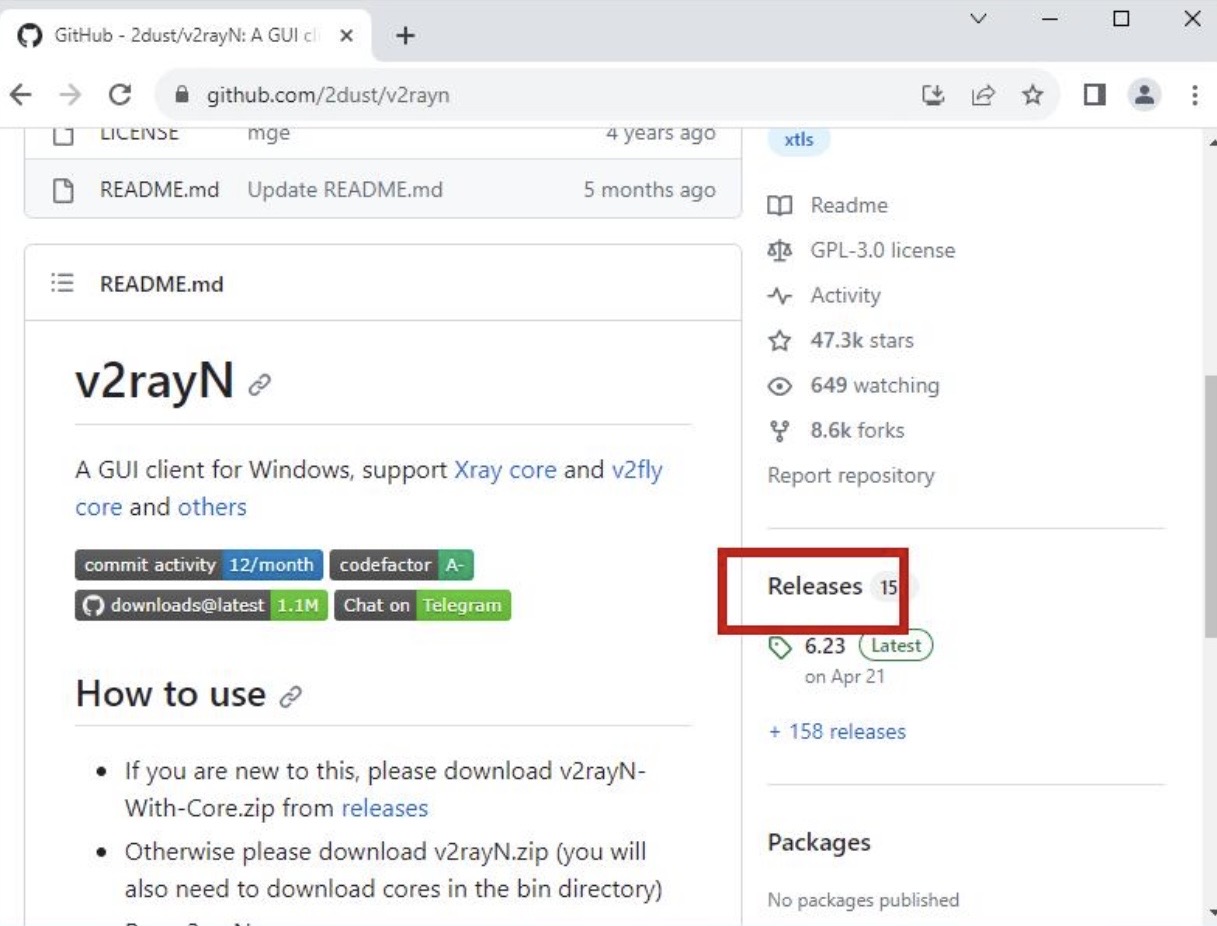Open the tab search chevron
This screenshot has width=1217, height=926.
979,19
